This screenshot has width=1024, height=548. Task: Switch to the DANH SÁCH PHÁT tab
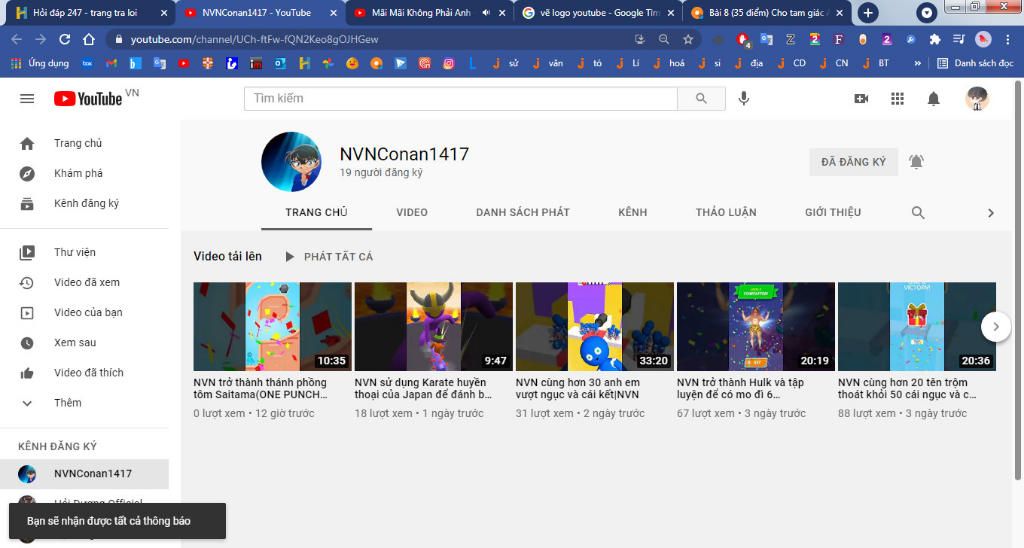(x=522, y=212)
